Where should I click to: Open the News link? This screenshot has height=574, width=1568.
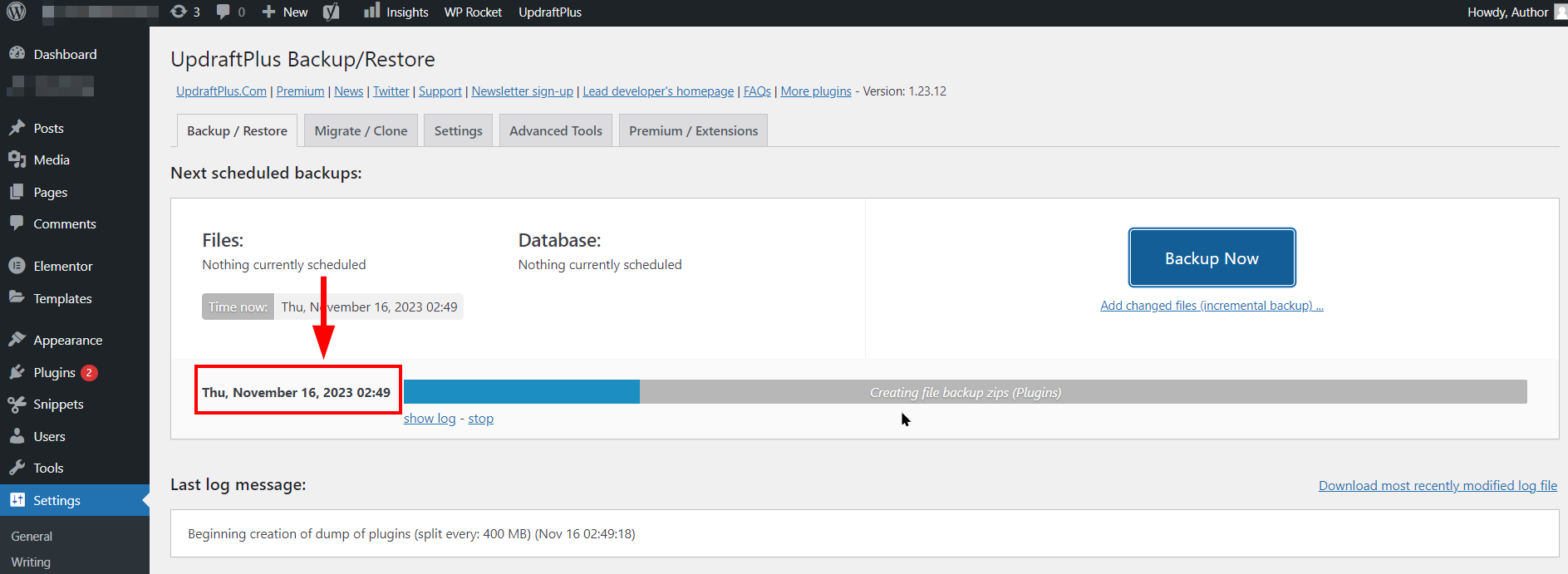(x=348, y=91)
